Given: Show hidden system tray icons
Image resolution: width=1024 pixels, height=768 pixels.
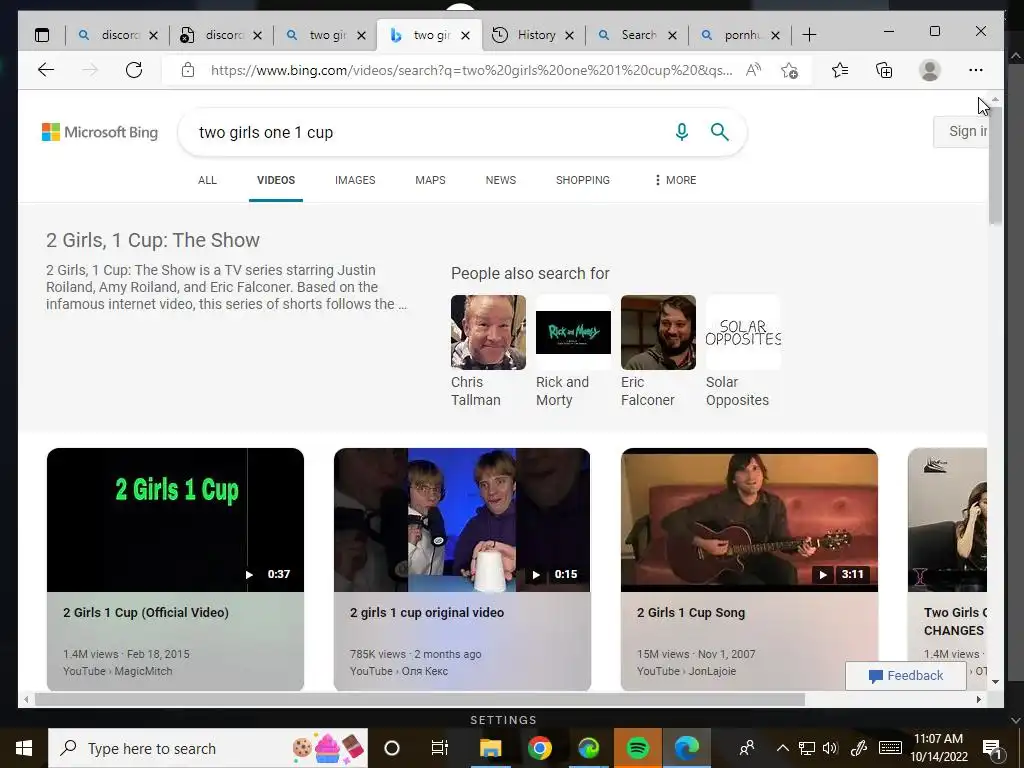Looking at the screenshot, I should coord(782,748).
